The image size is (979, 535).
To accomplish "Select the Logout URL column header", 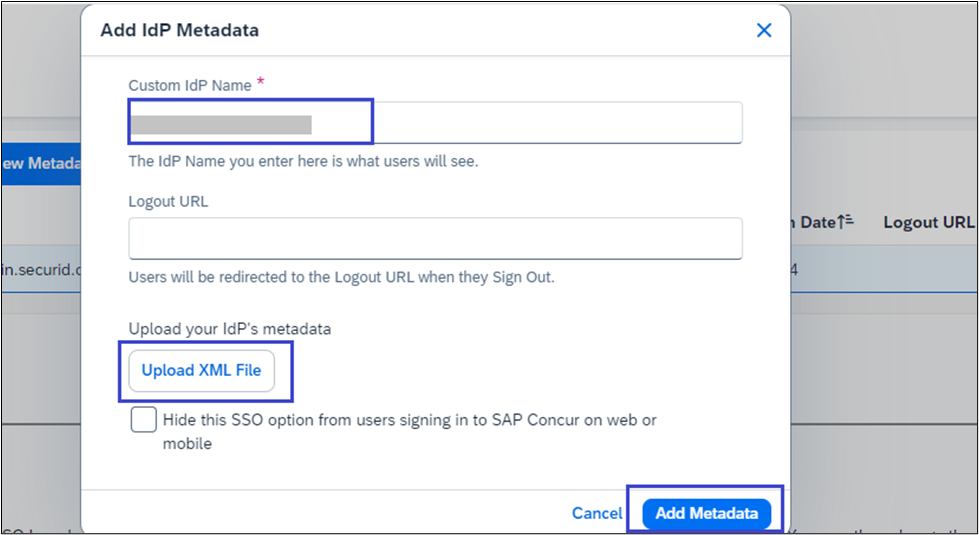I will pos(927,222).
